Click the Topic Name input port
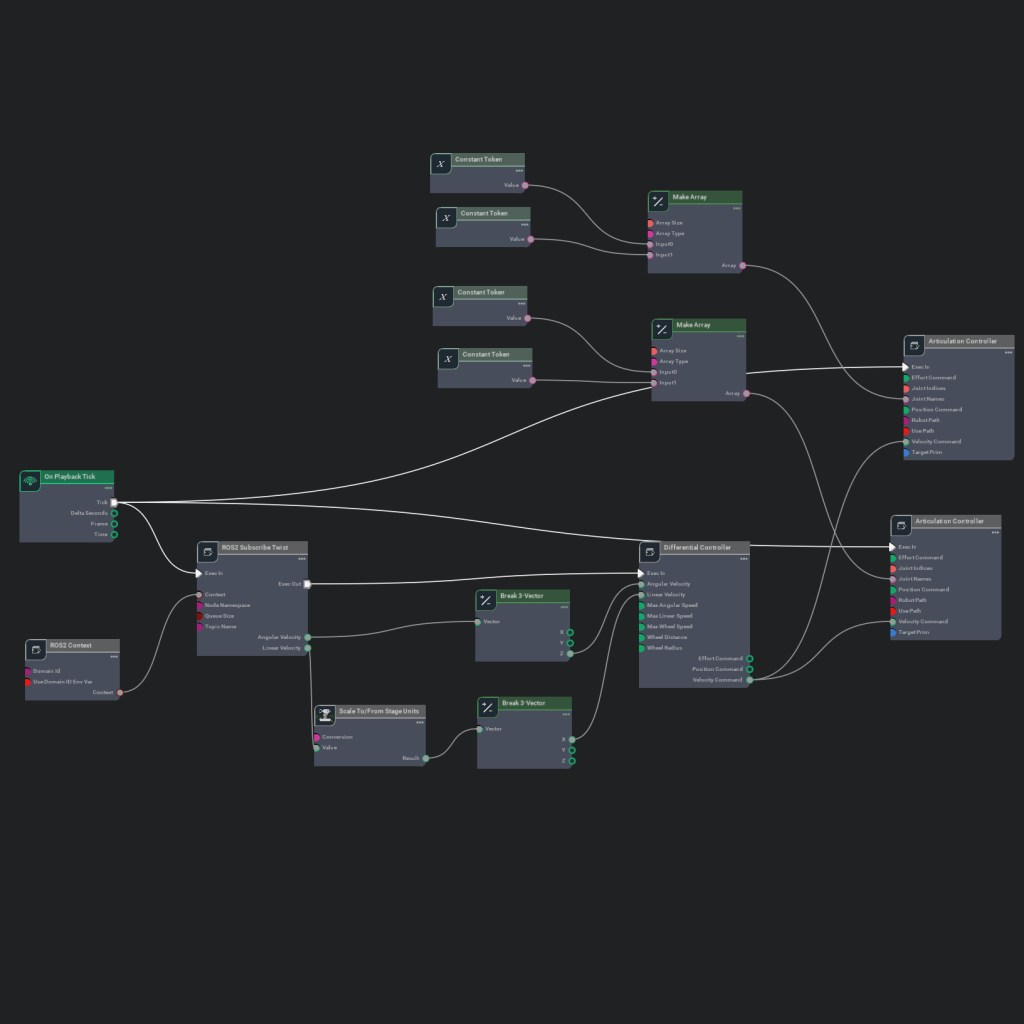This screenshot has width=1024, height=1024. tap(200, 627)
